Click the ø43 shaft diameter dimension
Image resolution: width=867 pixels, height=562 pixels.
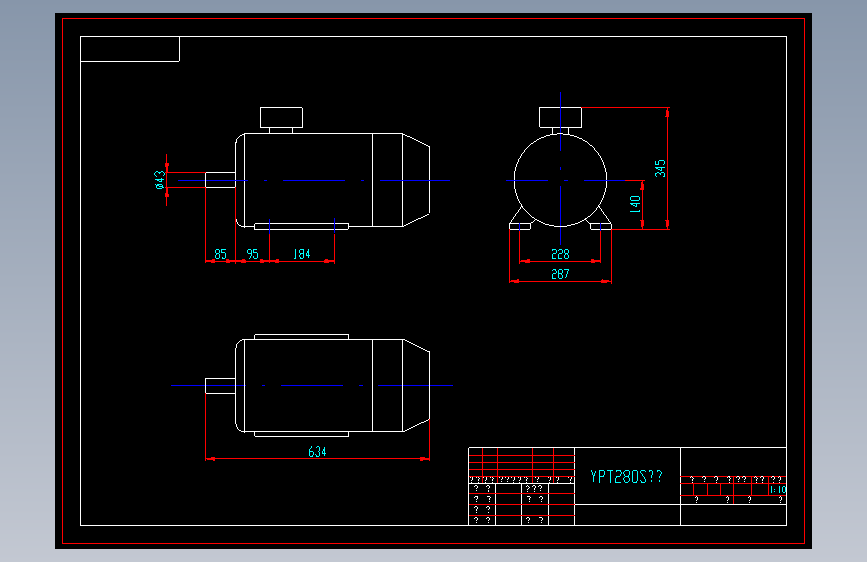[160, 180]
